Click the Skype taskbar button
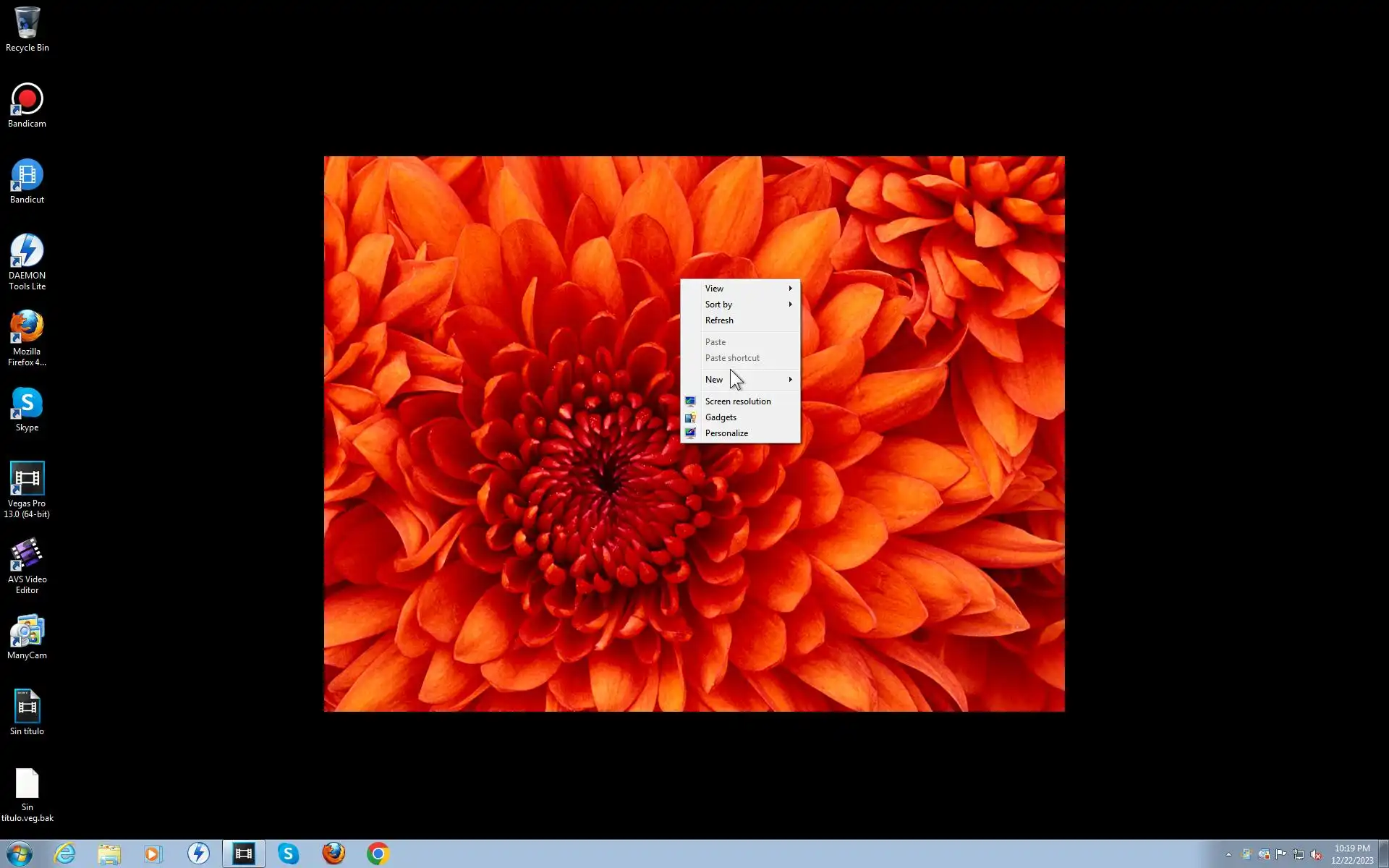This screenshot has height=868, width=1389. tap(288, 854)
